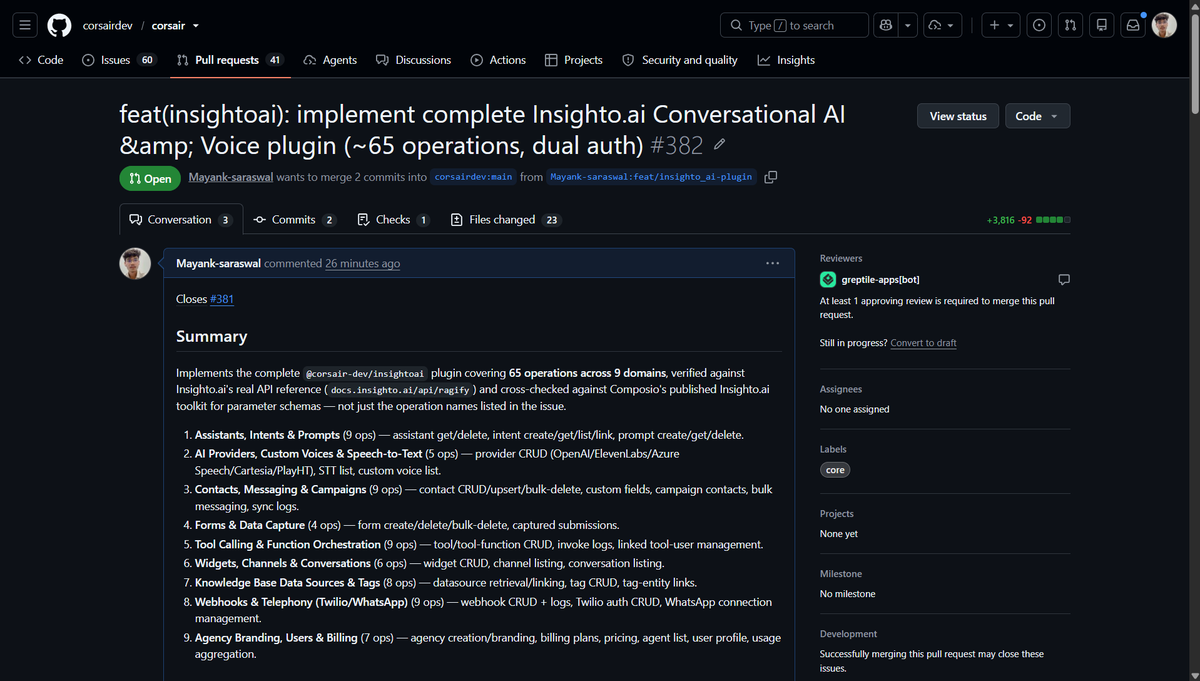Open linked issue #381

[222, 299]
